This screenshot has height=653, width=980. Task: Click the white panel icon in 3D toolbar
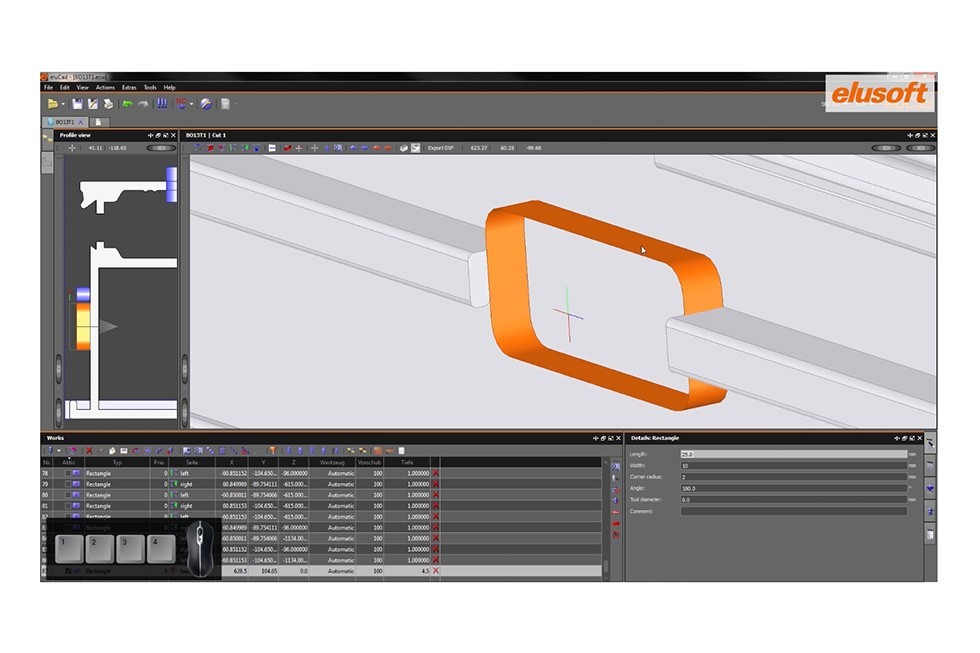click(x=272, y=148)
